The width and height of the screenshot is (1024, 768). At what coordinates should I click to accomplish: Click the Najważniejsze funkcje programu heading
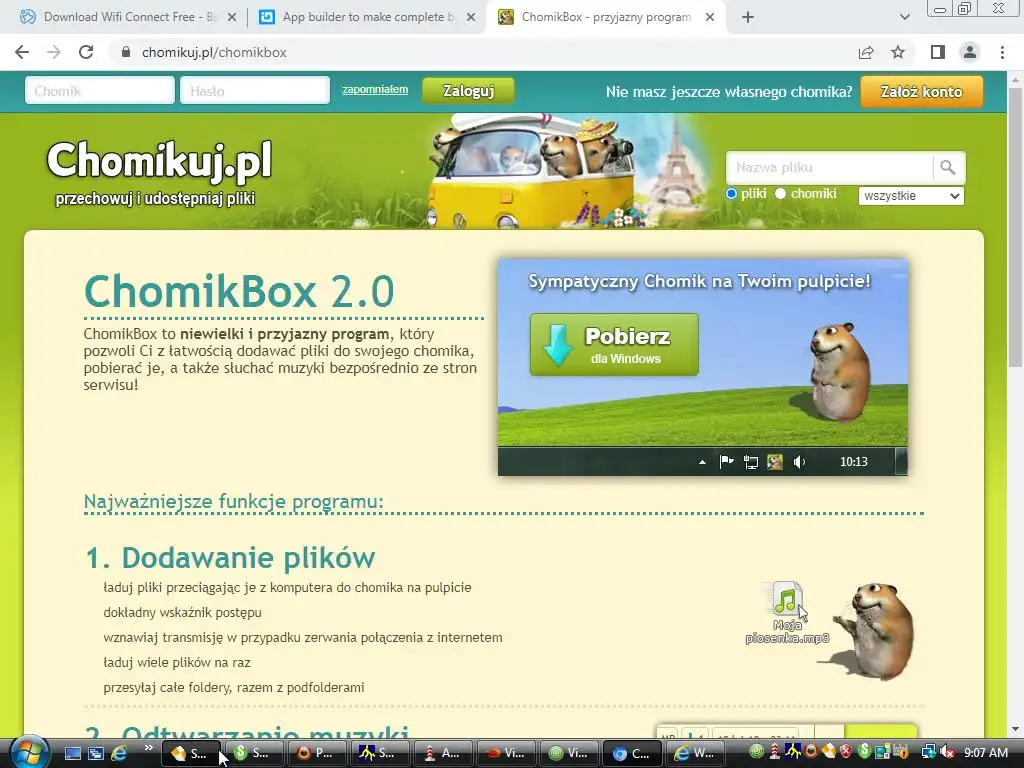tap(234, 502)
